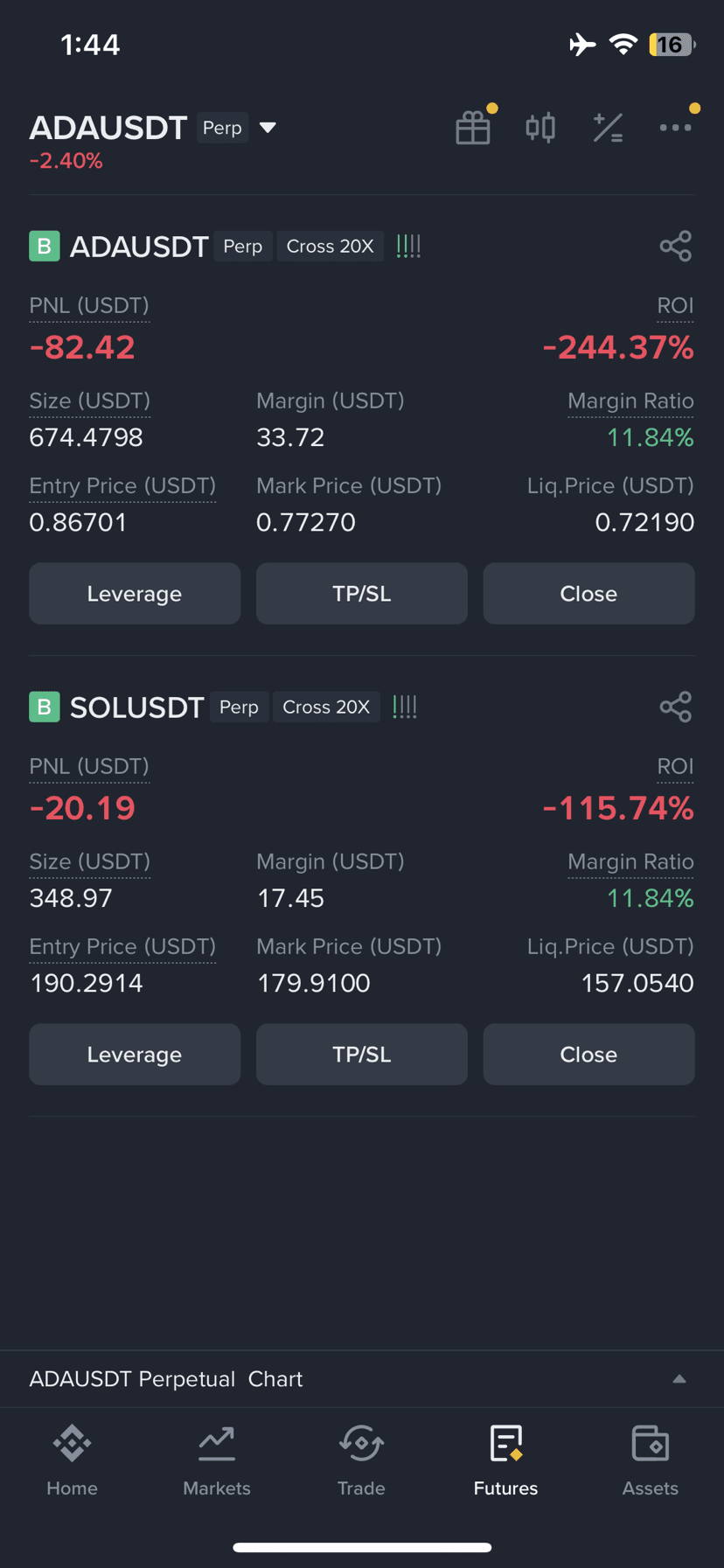724x1568 pixels.
Task: Switch to the Assets tab
Action: 650,1461
